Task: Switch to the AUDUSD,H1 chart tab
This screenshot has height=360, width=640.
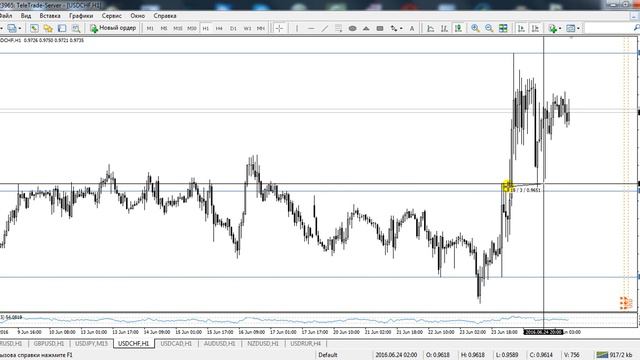Action: click(220, 344)
